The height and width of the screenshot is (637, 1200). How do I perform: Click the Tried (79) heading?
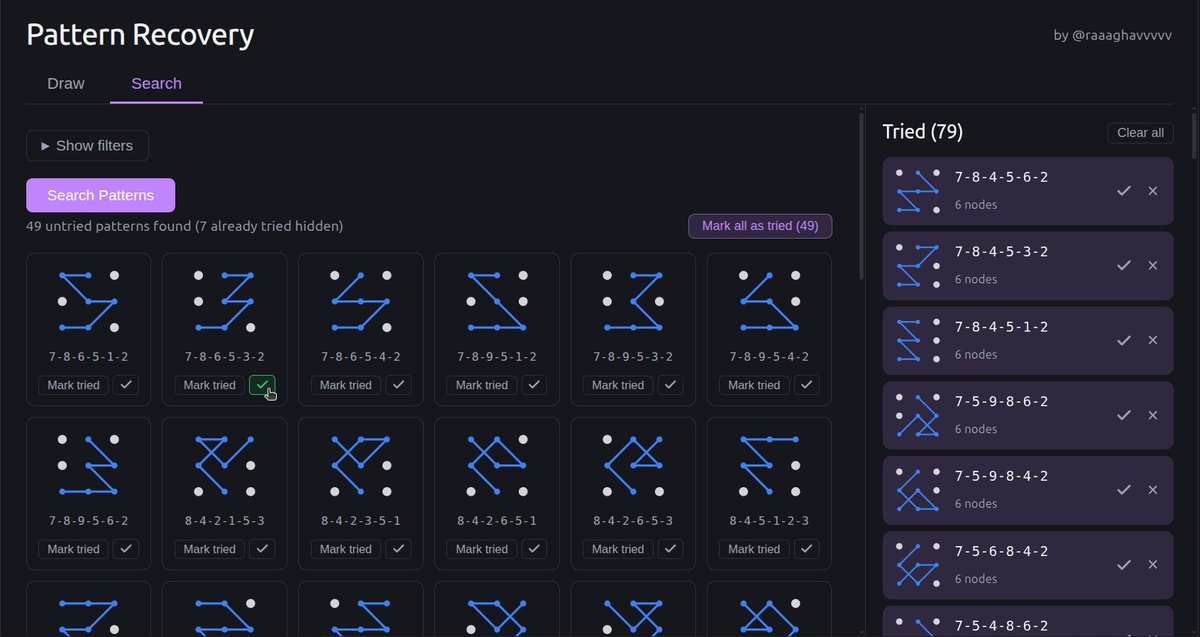[x=923, y=132]
